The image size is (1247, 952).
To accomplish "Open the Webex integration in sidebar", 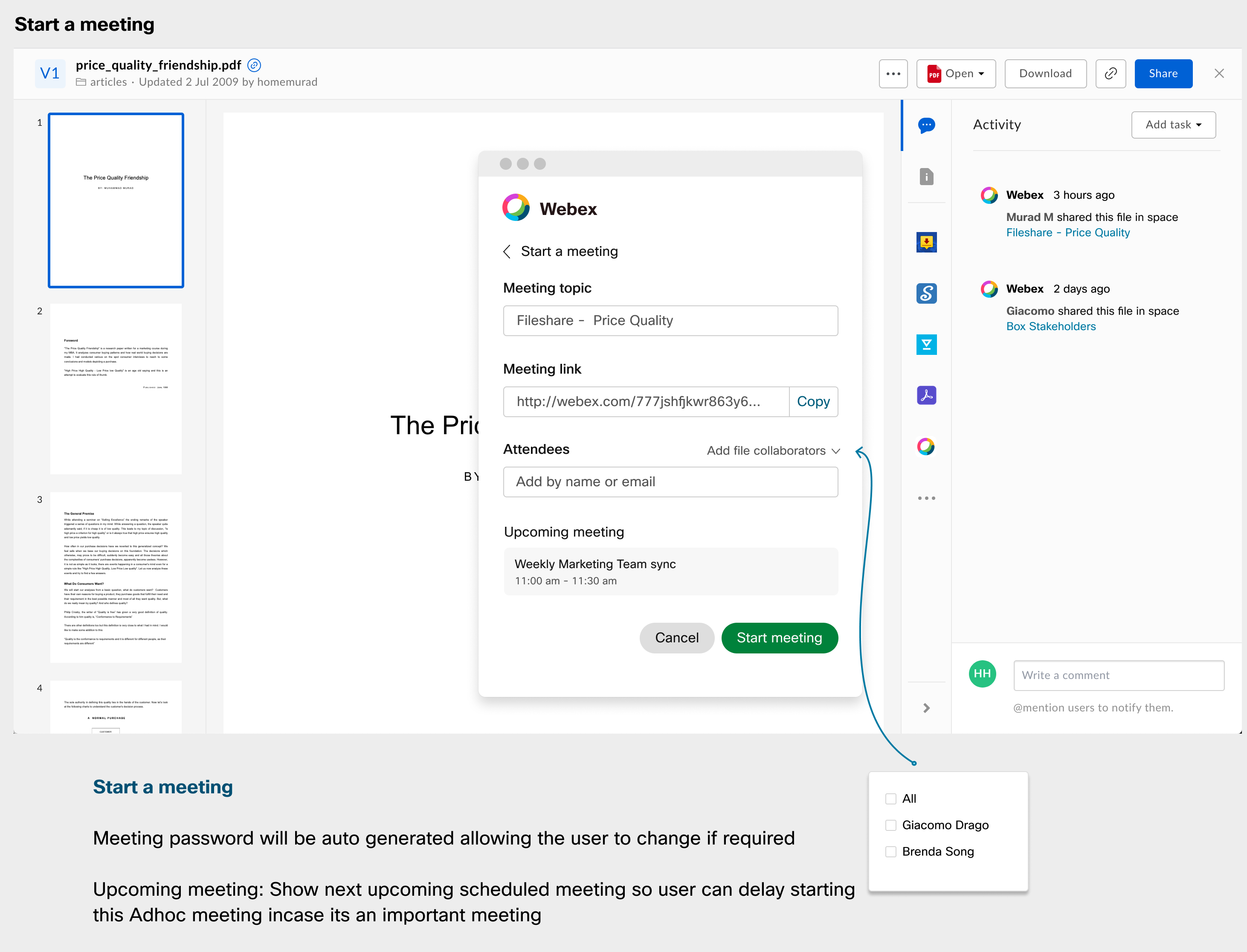I will (926, 447).
